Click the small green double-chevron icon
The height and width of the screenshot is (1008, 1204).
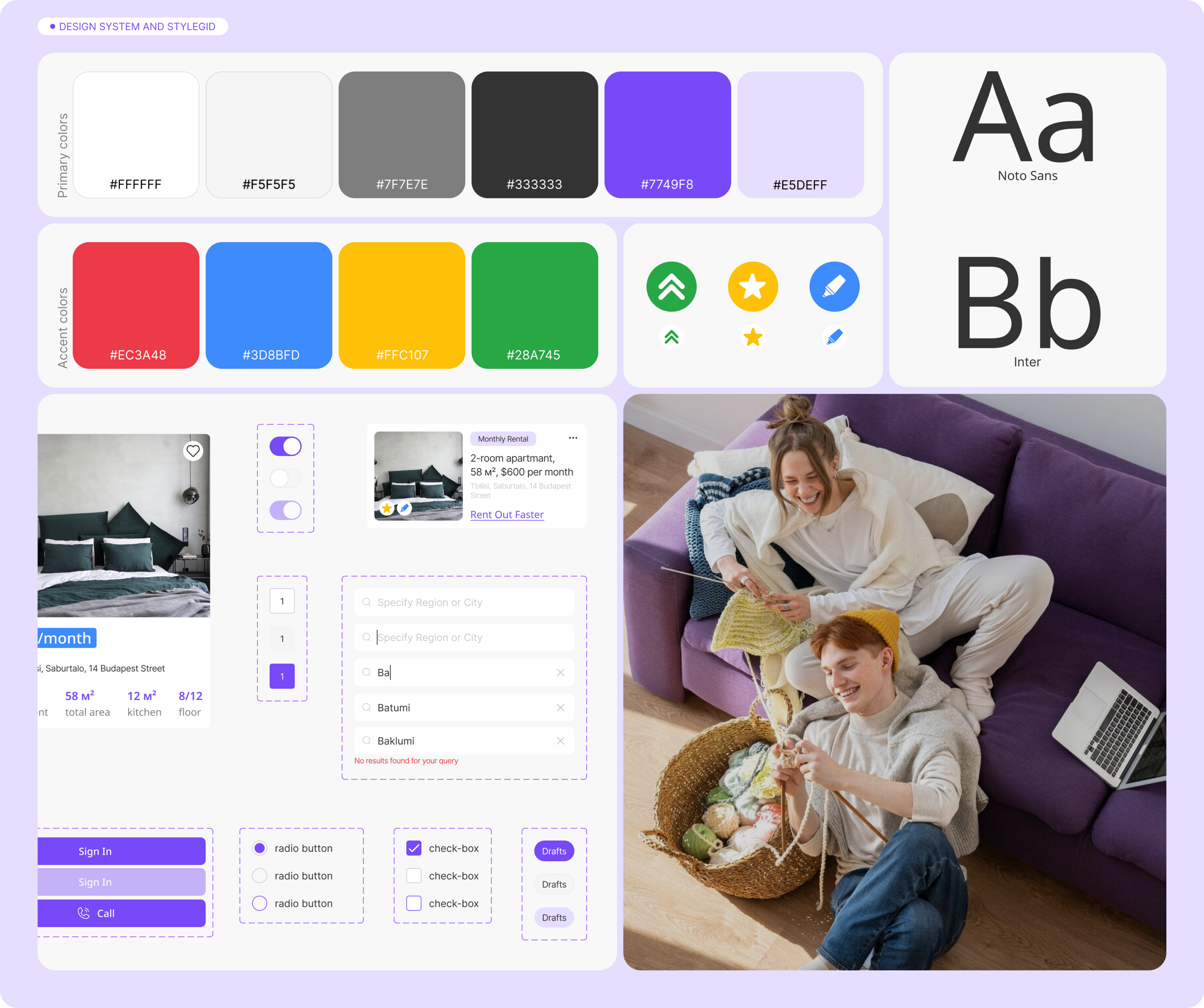[x=671, y=337]
